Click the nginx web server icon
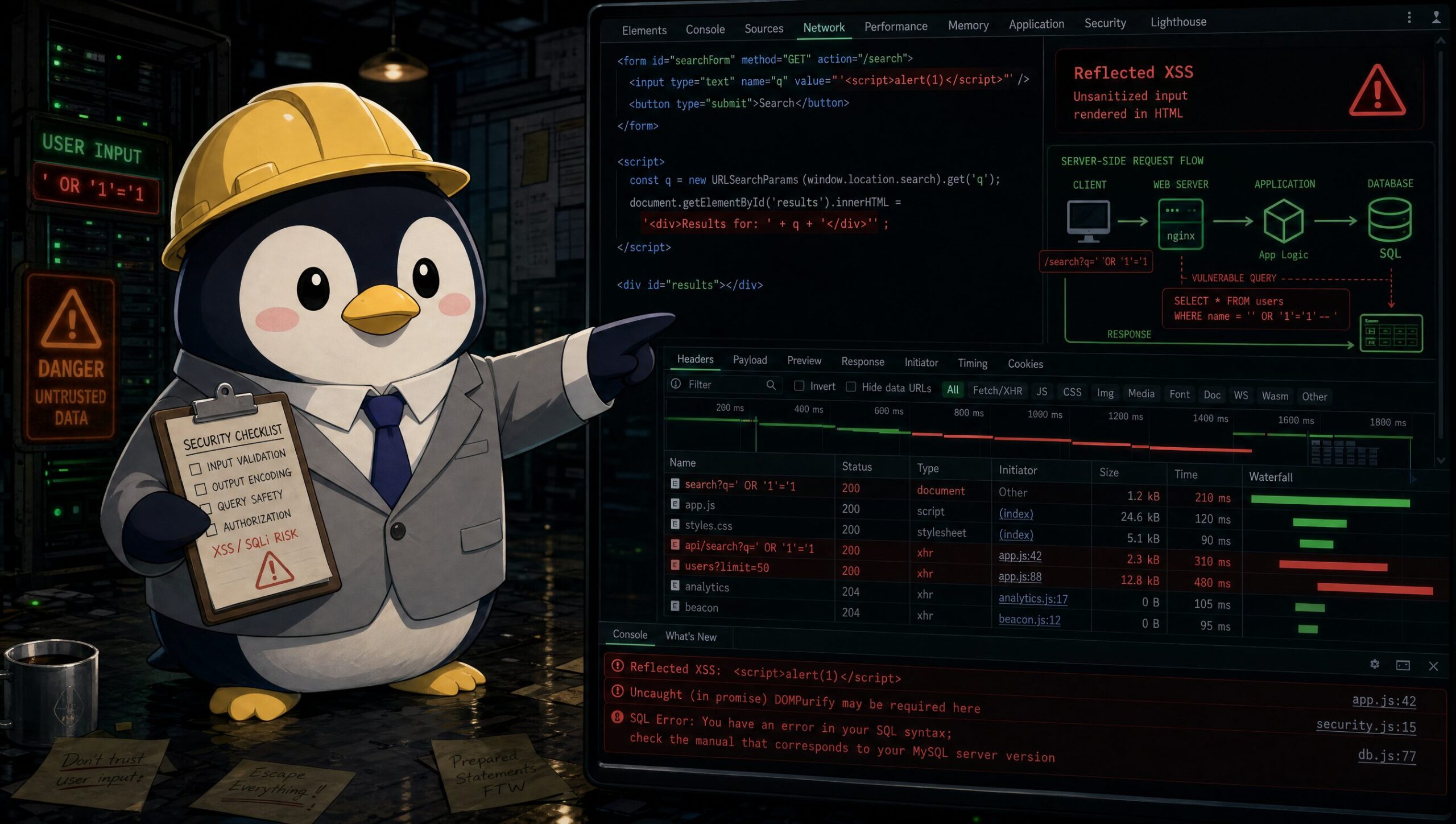This screenshot has width=1456, height=824. coord(1181,224)
